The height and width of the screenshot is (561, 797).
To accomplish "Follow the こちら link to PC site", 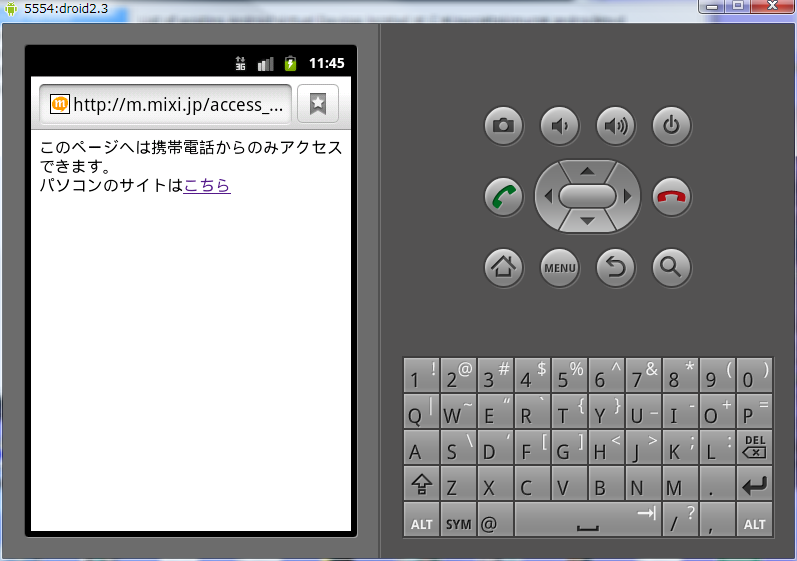I will pos(207,185).
